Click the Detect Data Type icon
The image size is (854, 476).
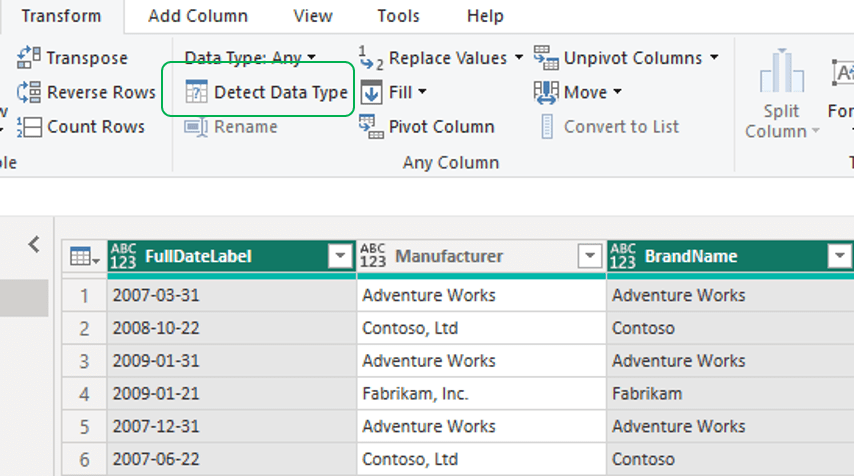click(197, 93)
